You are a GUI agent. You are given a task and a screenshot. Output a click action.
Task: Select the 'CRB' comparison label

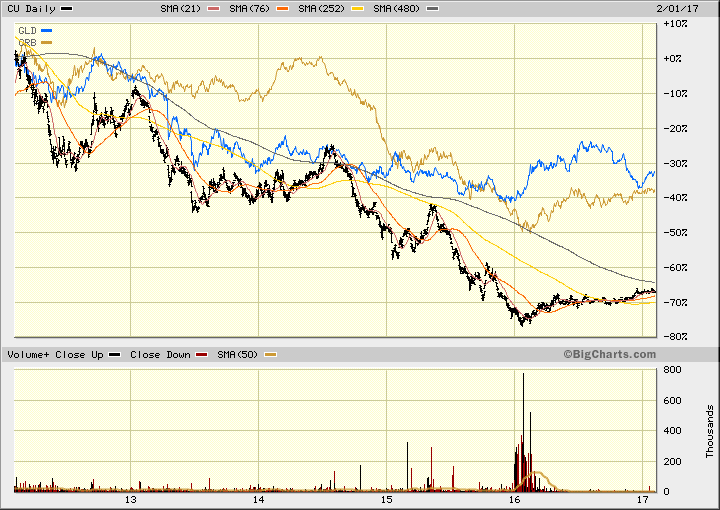27,43
